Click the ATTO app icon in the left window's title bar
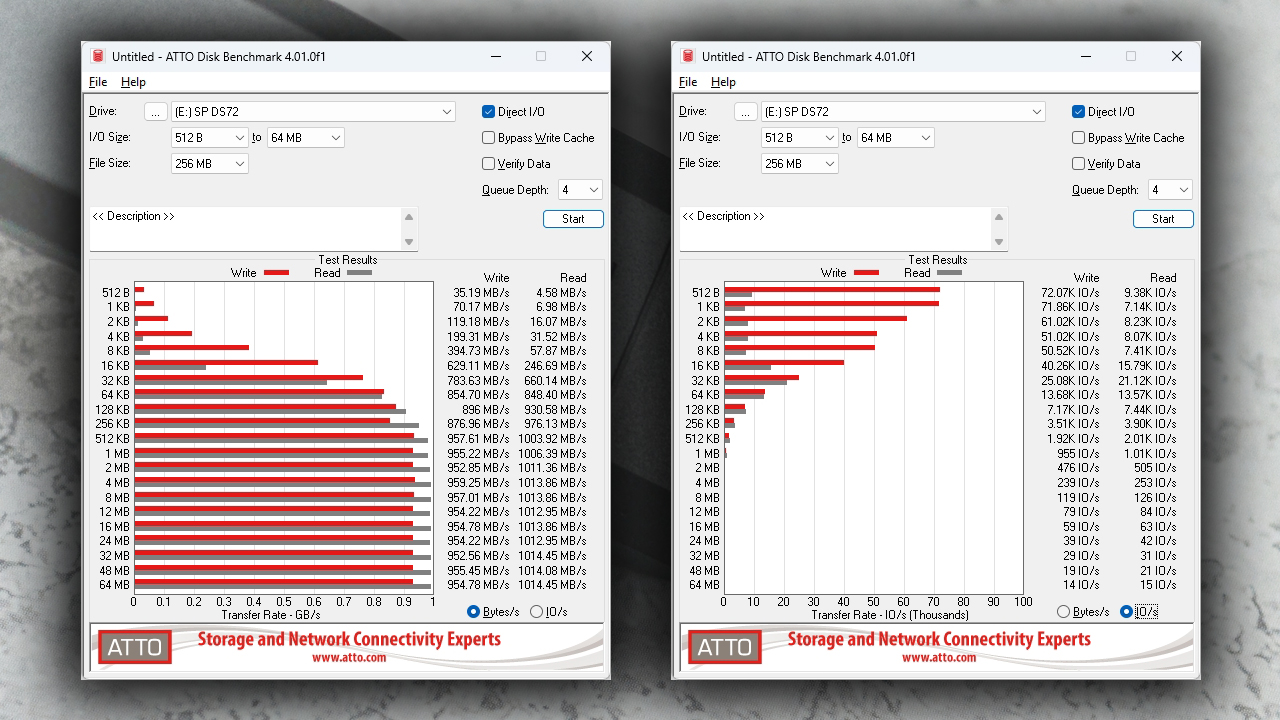 coord(98,57)
